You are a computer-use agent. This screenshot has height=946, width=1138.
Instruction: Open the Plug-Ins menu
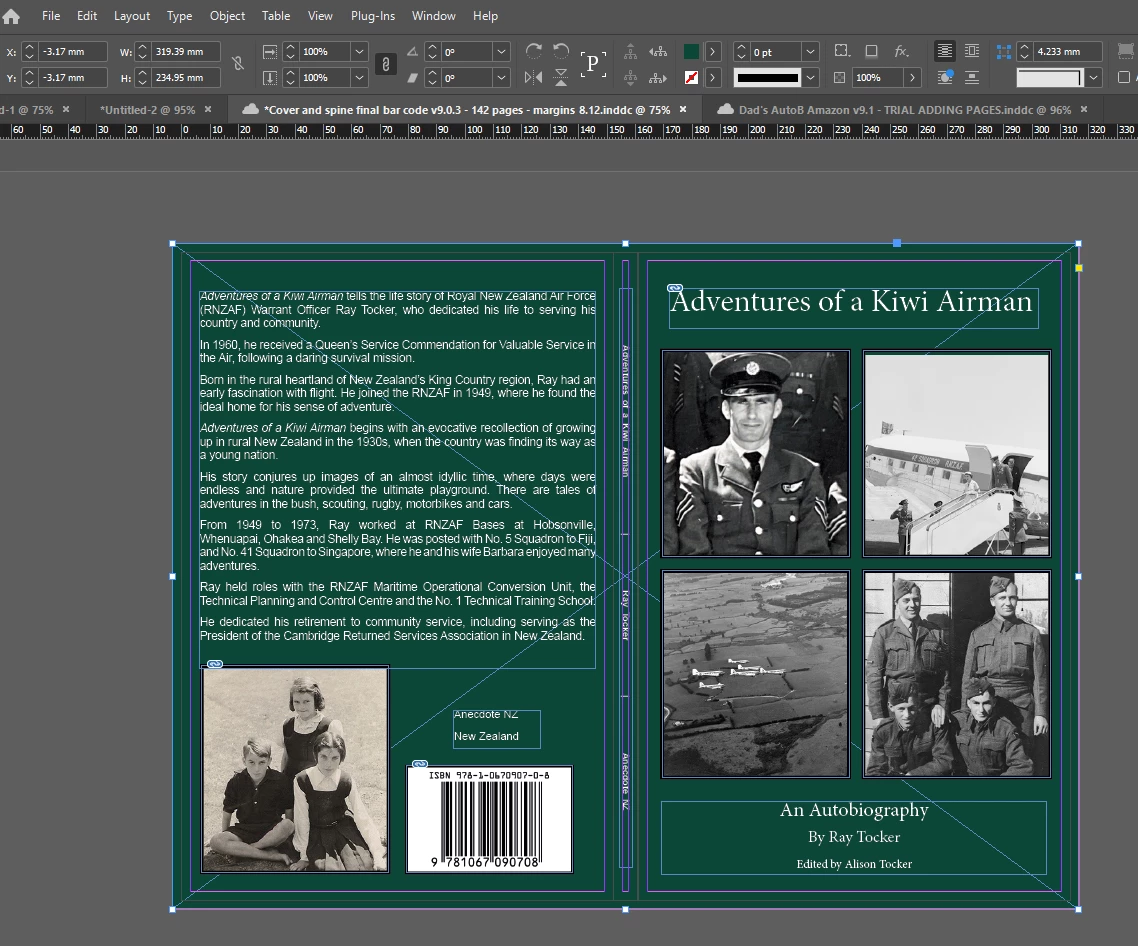click(x=373, y=16)
